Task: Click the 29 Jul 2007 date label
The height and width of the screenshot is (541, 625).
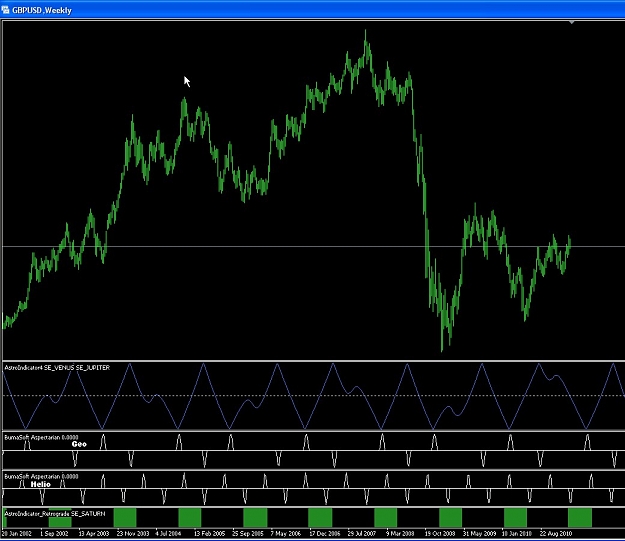Action: (362, 533)
